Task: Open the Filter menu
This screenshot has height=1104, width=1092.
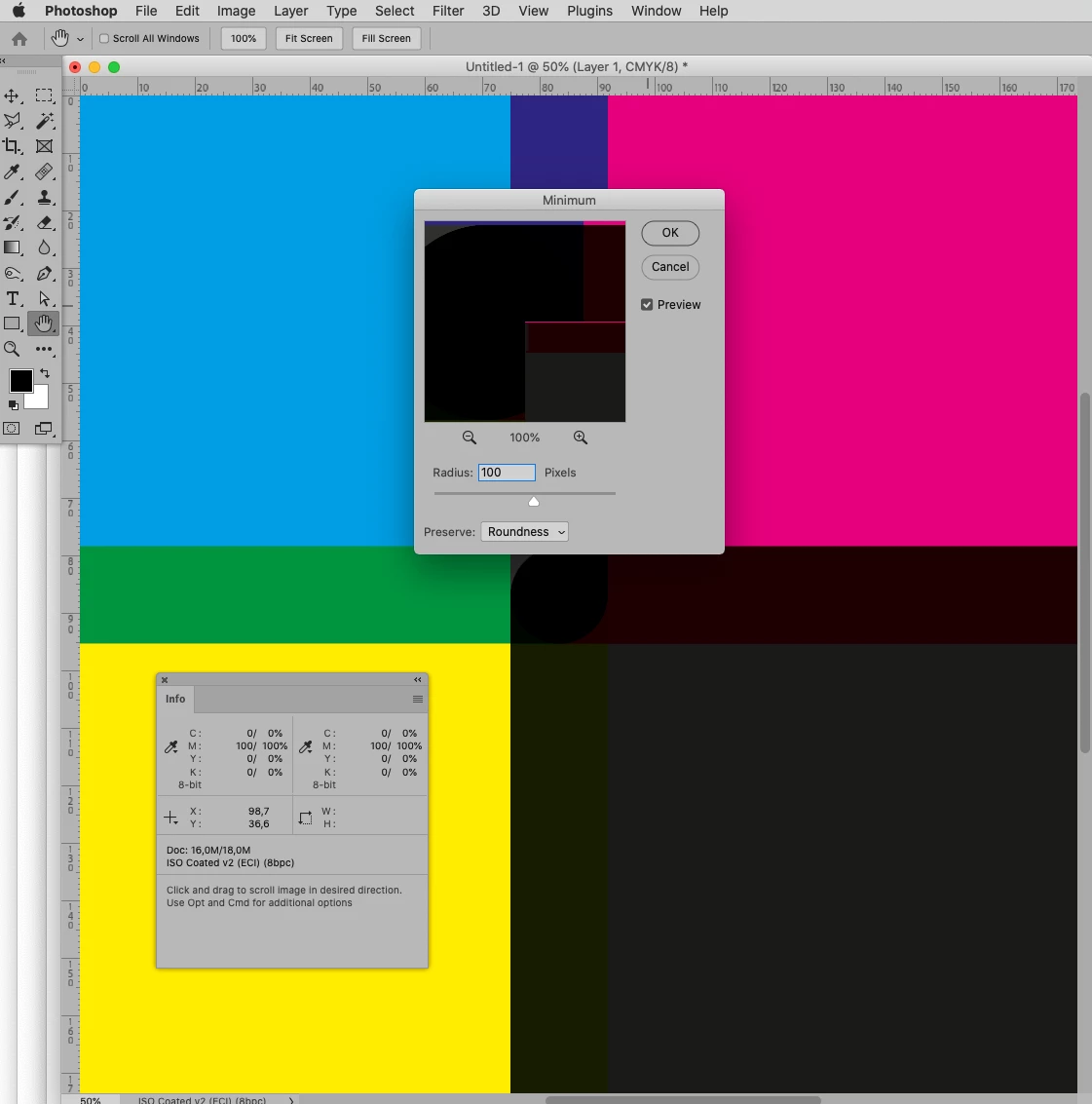Action: tap(448, 11)
